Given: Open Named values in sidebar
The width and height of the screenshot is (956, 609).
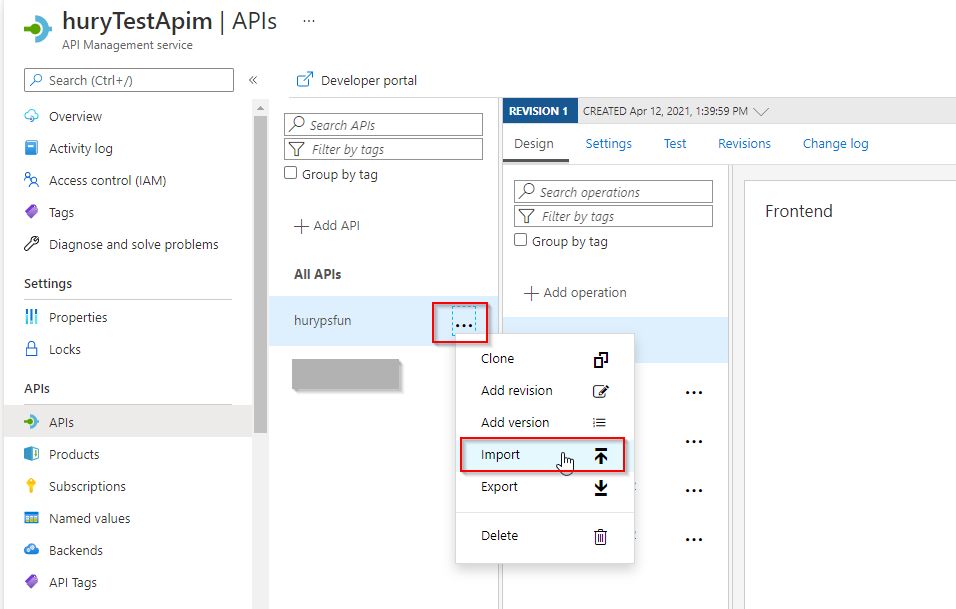Looking at the screenshot, I should pos(90,518).
